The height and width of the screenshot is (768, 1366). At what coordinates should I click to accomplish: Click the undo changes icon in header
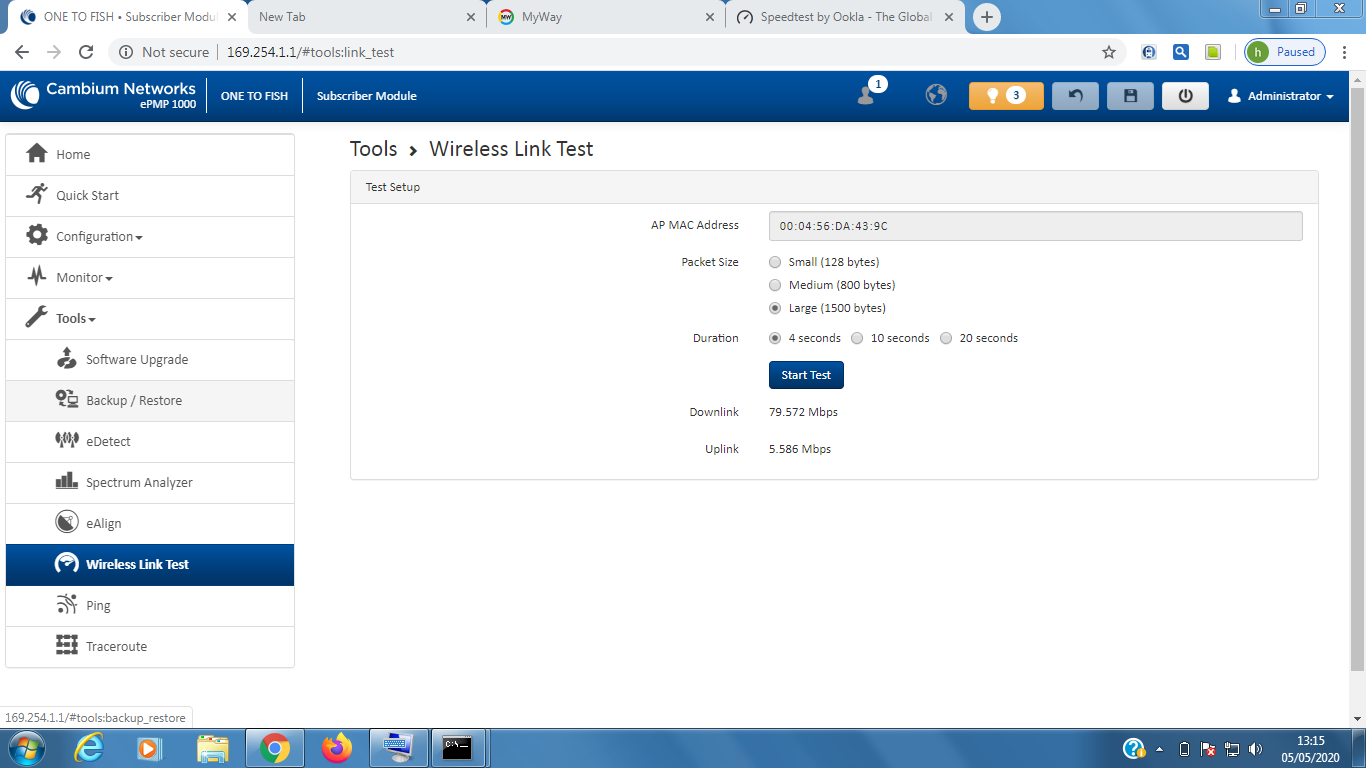(x=1075, y=96)
